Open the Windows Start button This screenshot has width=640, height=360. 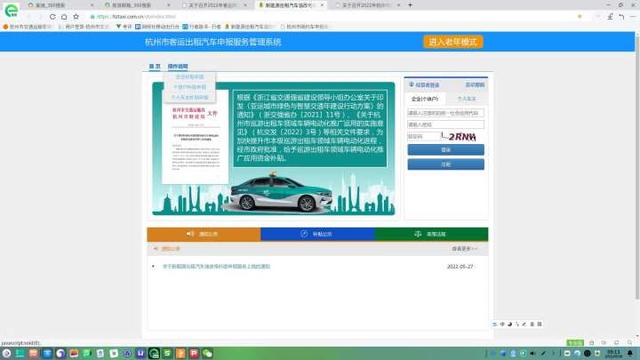7,353
